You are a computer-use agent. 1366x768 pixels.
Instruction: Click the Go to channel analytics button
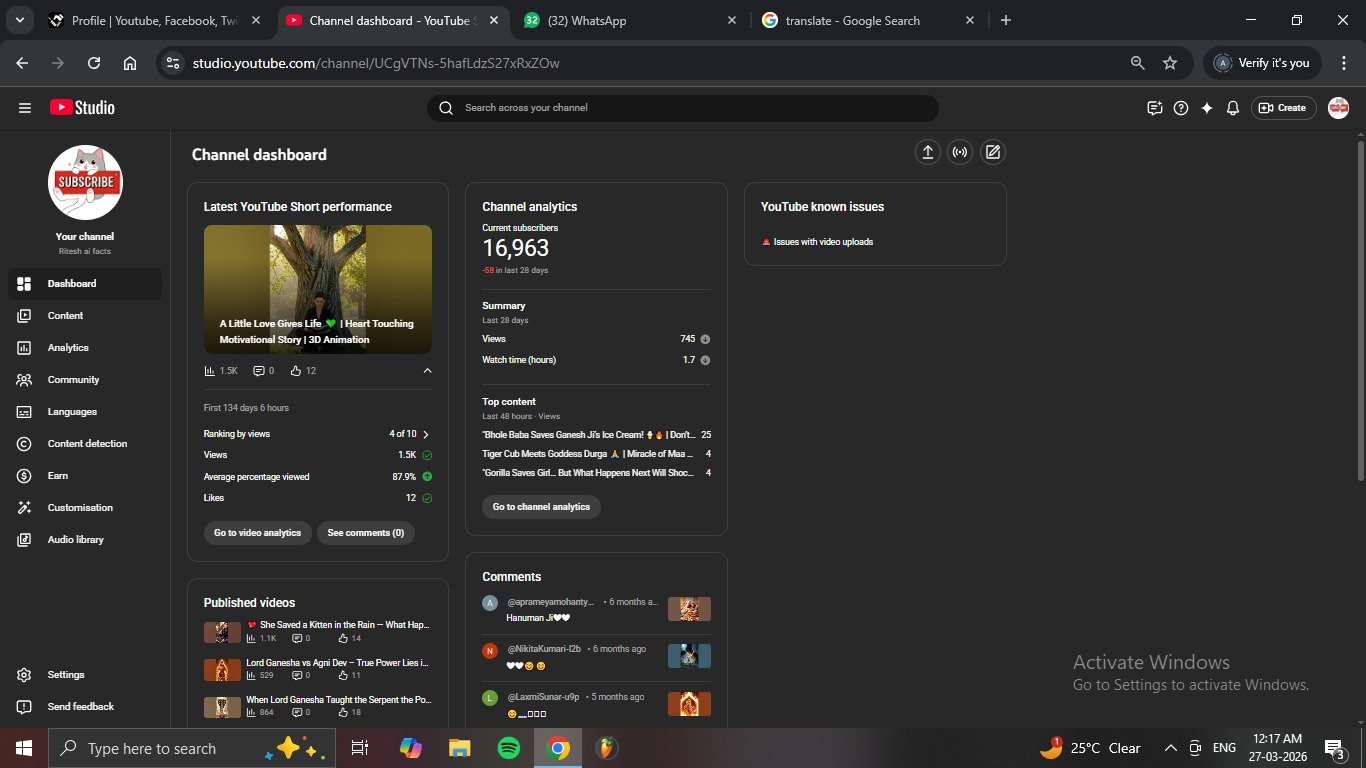pos(541,507)
